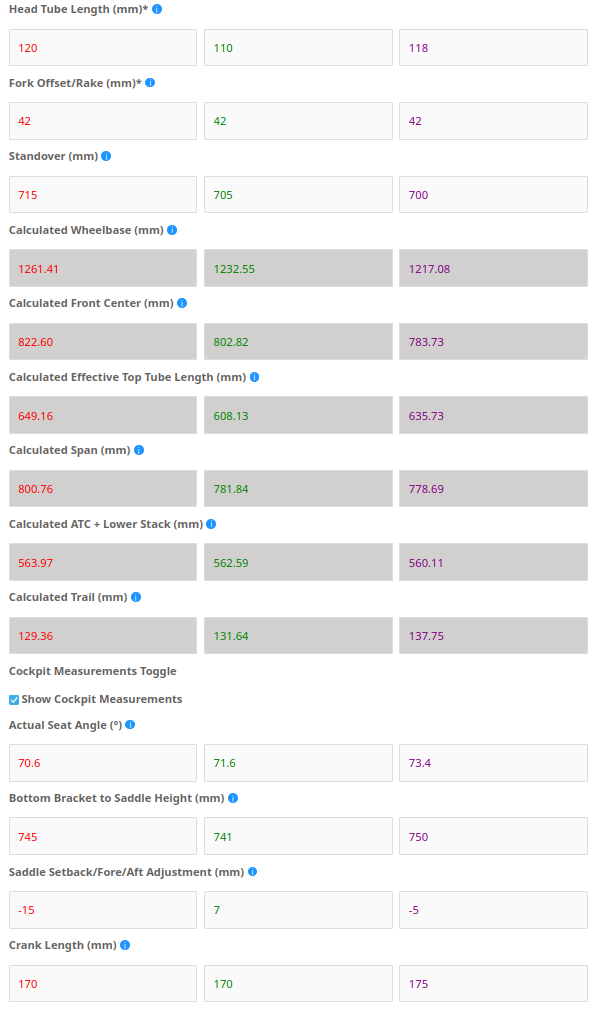The image size is (597, 1009).
Task: Select green Saddle Height field showing 741
Action: coord(298,837)
